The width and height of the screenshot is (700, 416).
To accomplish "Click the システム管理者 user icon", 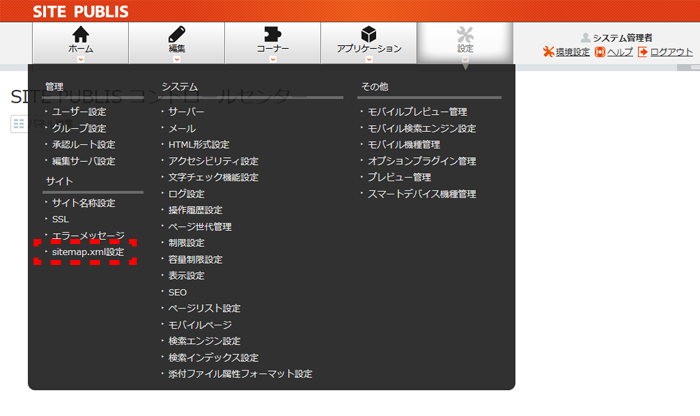I will (x=586, y=37).
